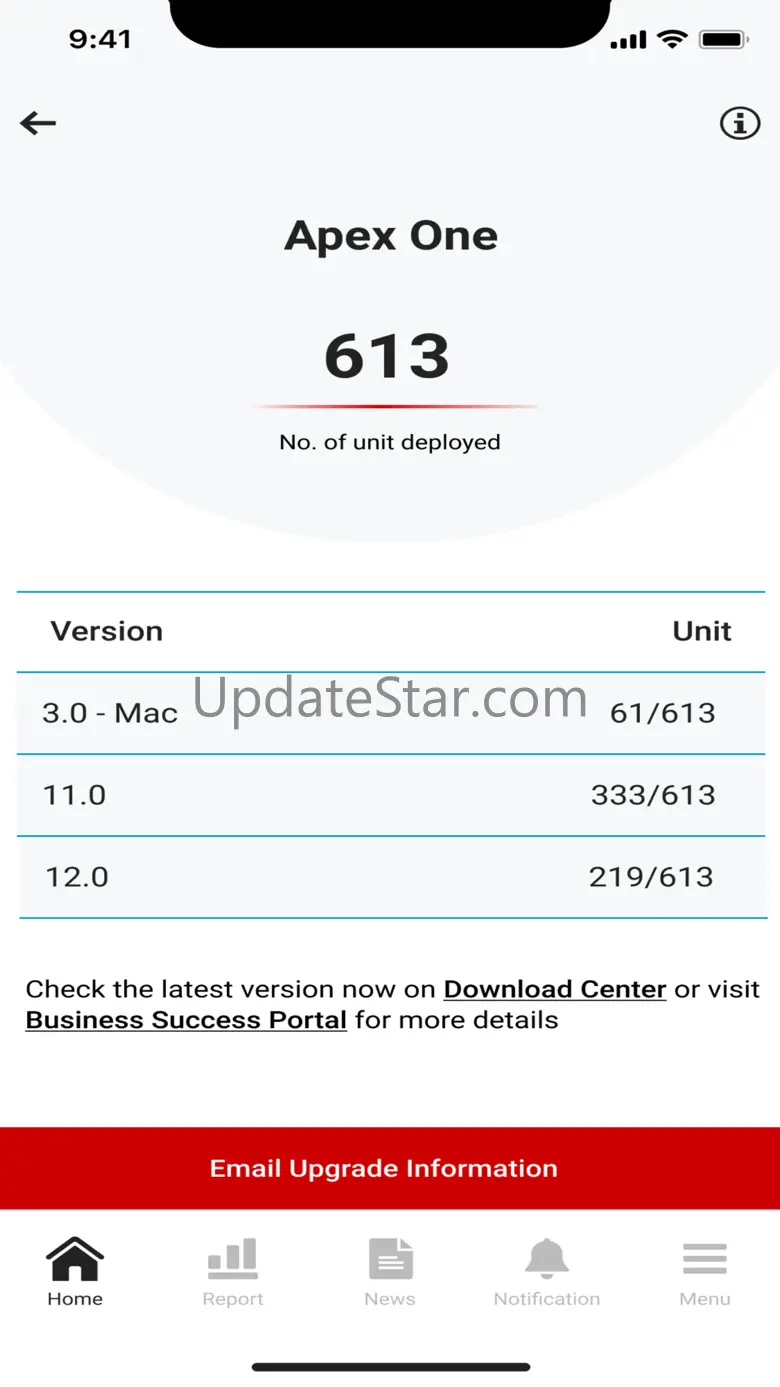The height and width of the screenshot is (1387, 780).
Task: Tap the battery status icon
Action: click(x=724, y=40)
